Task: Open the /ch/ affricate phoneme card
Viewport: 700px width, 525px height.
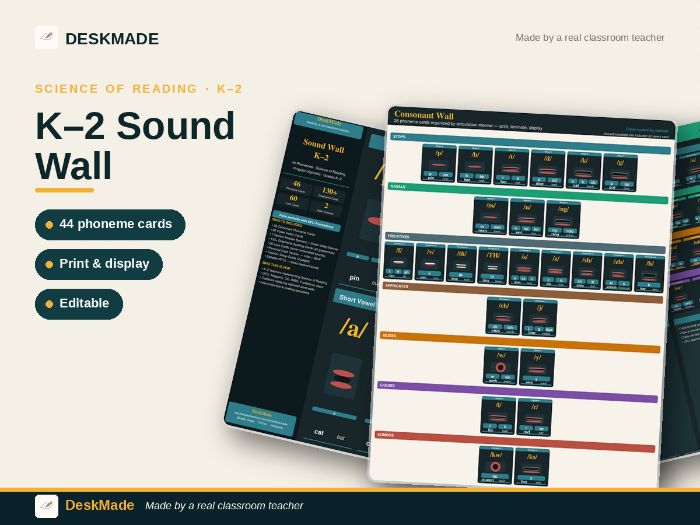Action: 503,316
